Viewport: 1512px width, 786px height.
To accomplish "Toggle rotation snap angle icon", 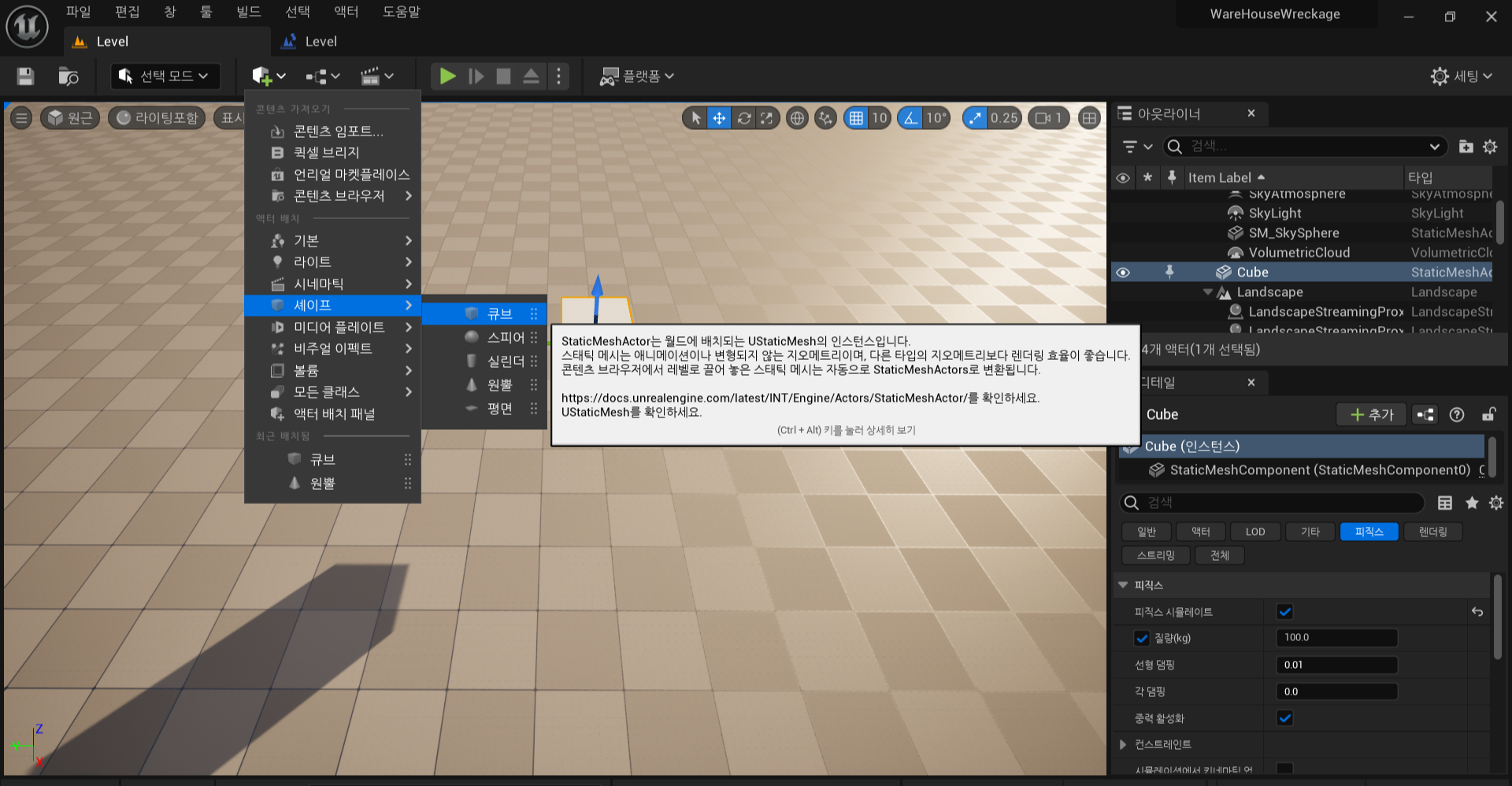I will coord(910,118).
